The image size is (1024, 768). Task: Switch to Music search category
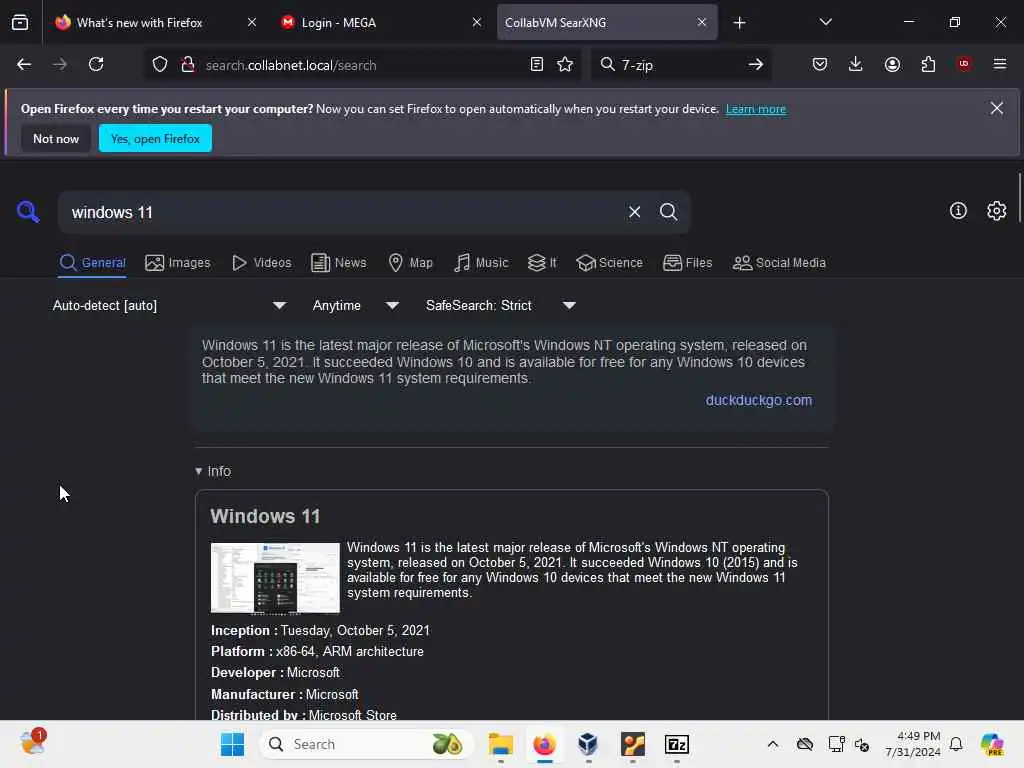[x=481, y=263]
